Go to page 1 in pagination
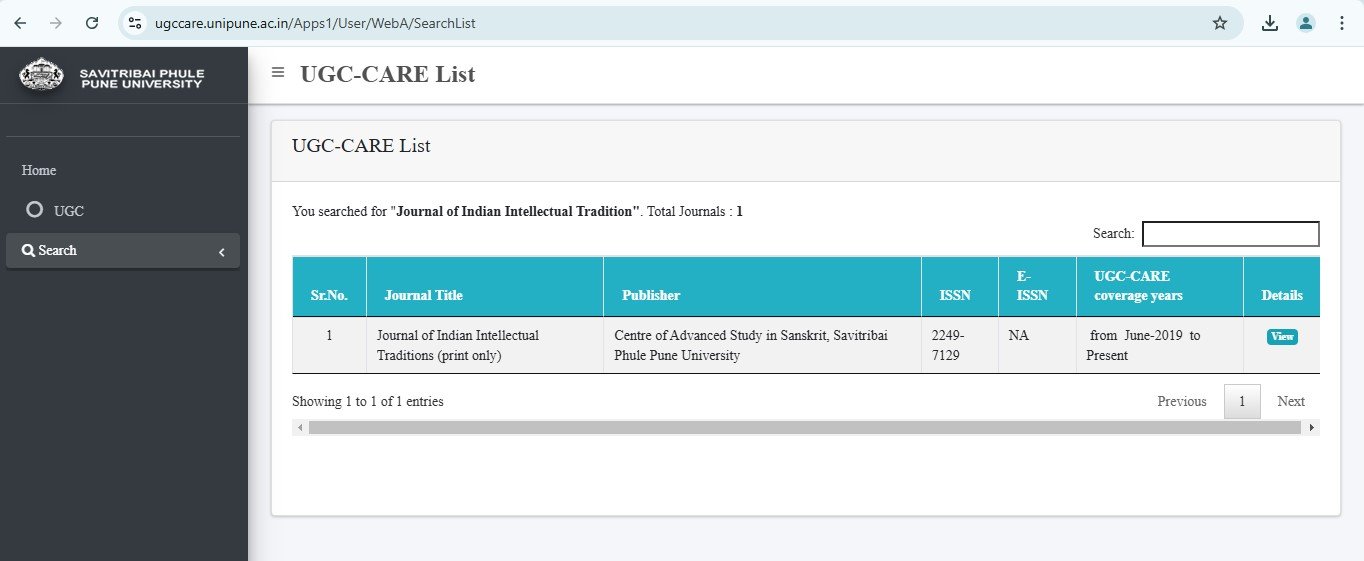The height and width of the screenshot is (561, 1364). (1242, 401)
